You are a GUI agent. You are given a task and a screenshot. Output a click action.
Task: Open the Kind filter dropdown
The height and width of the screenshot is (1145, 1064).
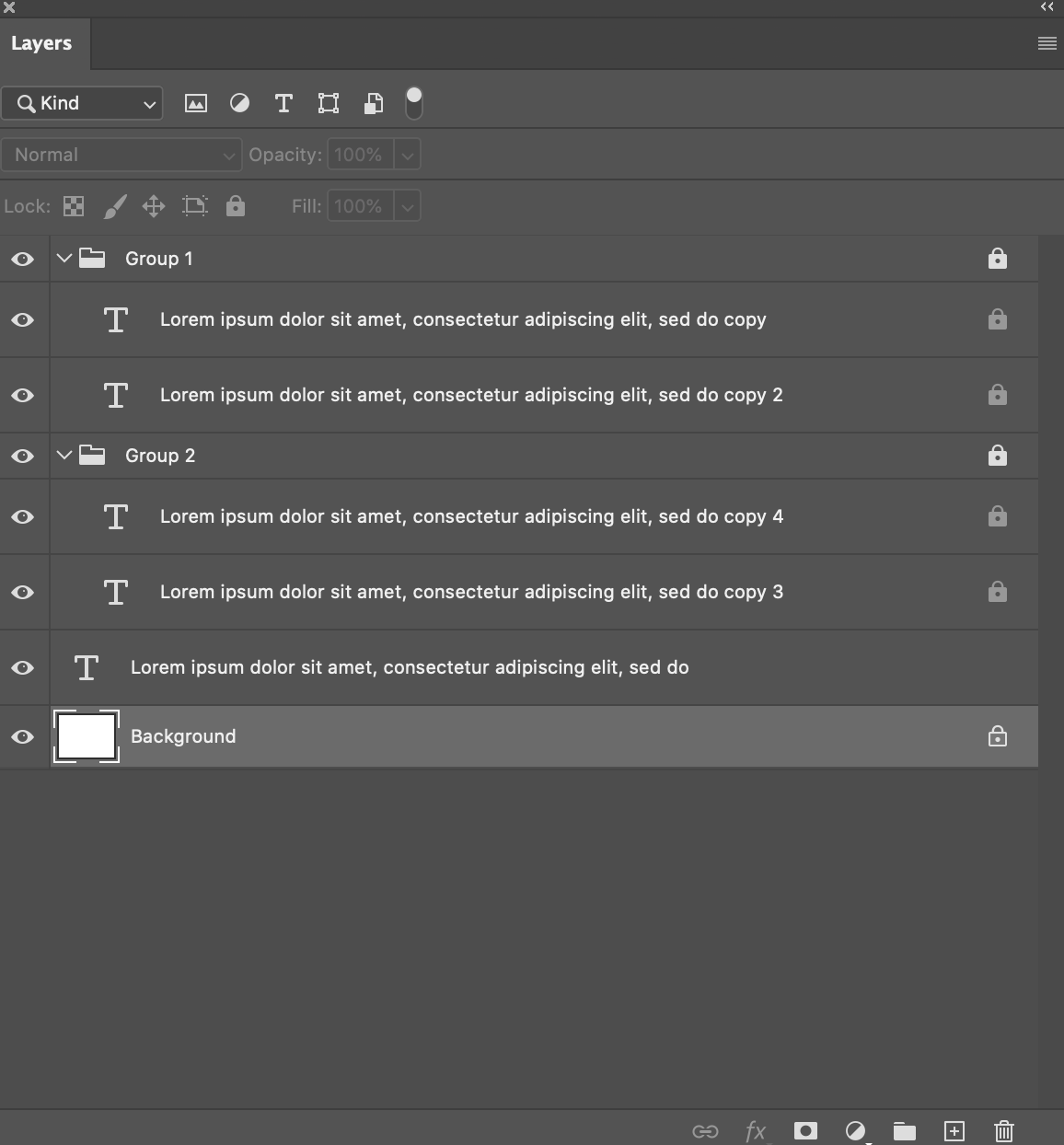(82, 103)
